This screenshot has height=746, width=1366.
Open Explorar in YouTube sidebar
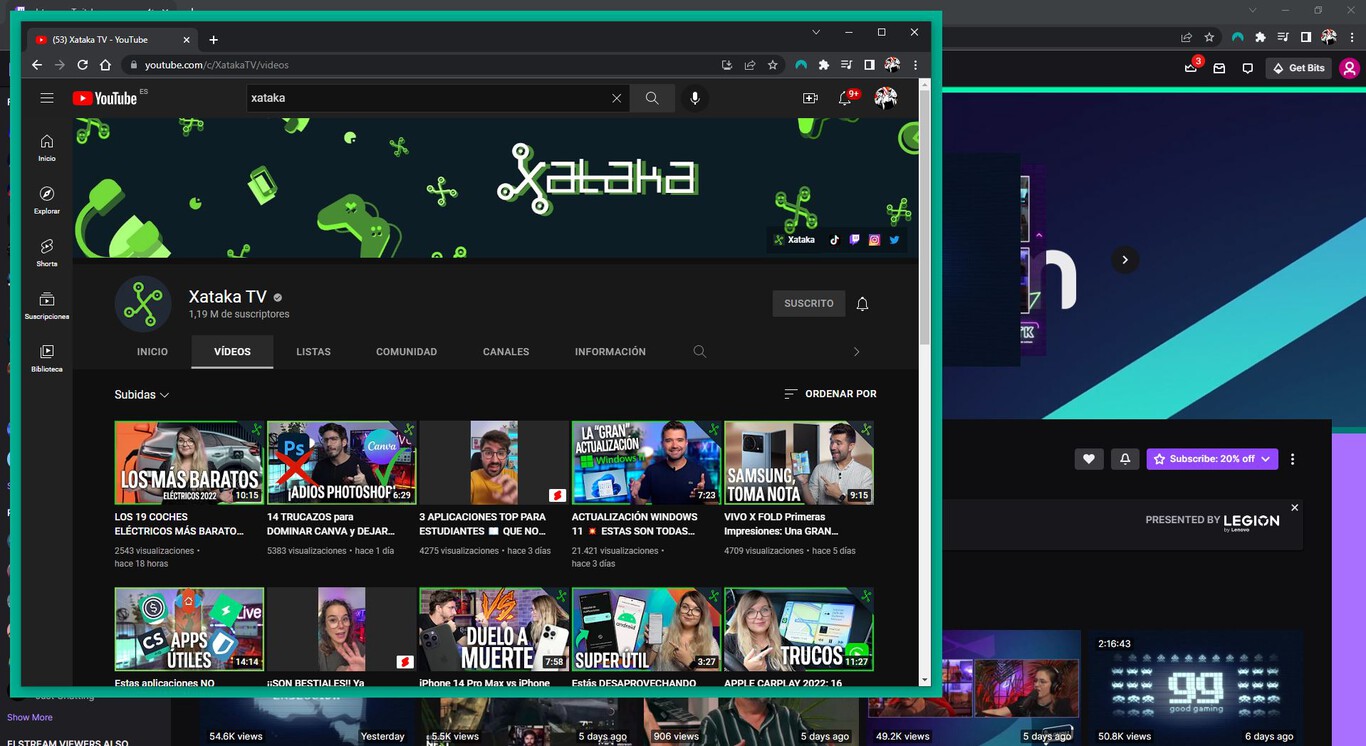point(47,200)
